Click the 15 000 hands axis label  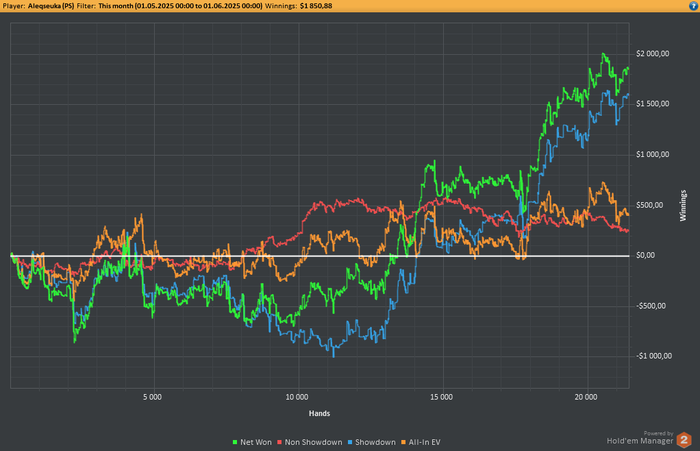(x=441, y=397)
